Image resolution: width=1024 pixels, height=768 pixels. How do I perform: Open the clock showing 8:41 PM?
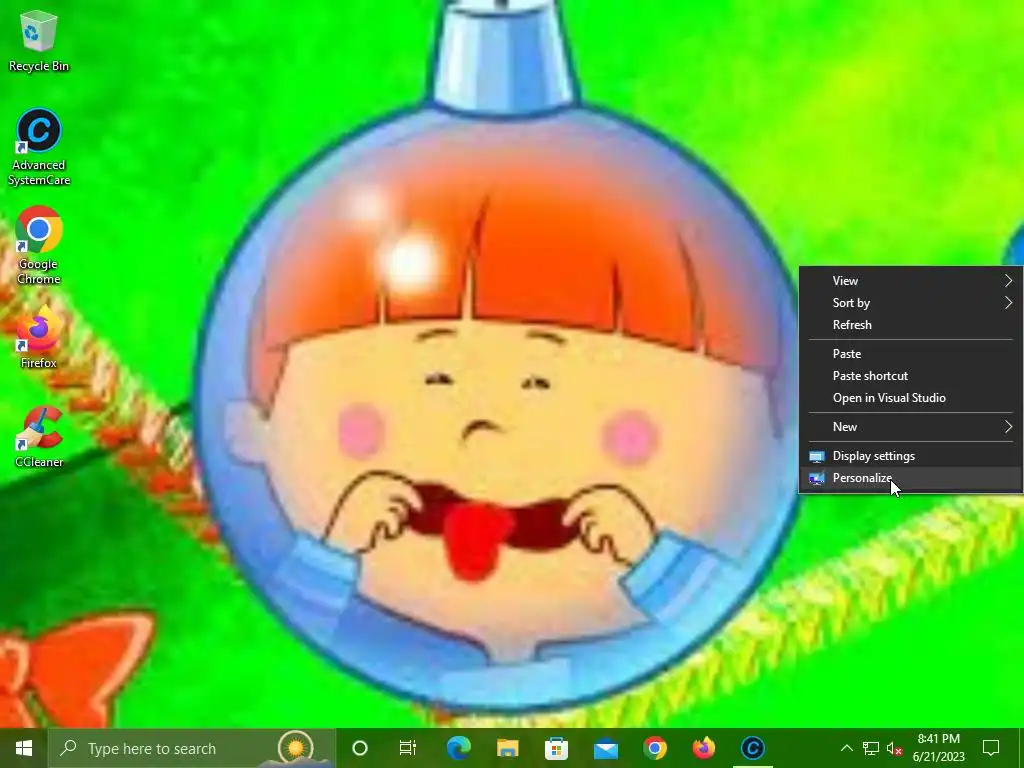pyautogui.click(x=938, y=748)
